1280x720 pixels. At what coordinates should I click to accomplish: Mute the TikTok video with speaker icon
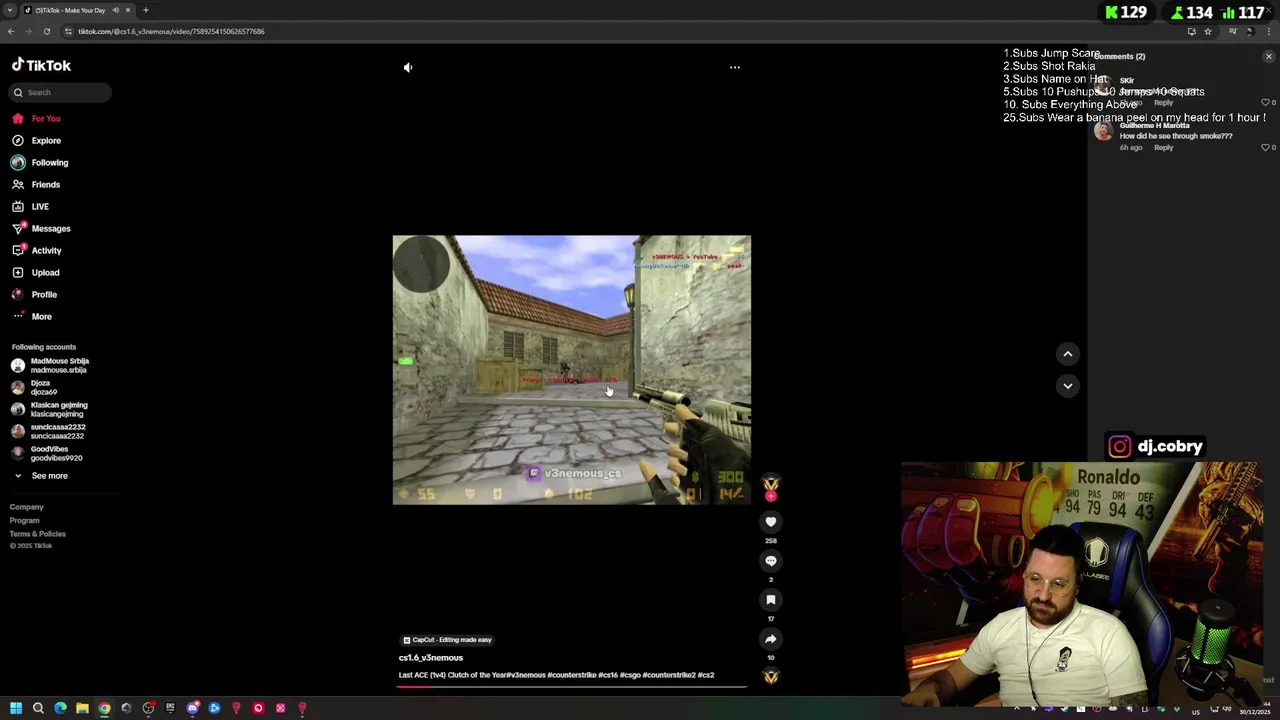click(408, 67)
